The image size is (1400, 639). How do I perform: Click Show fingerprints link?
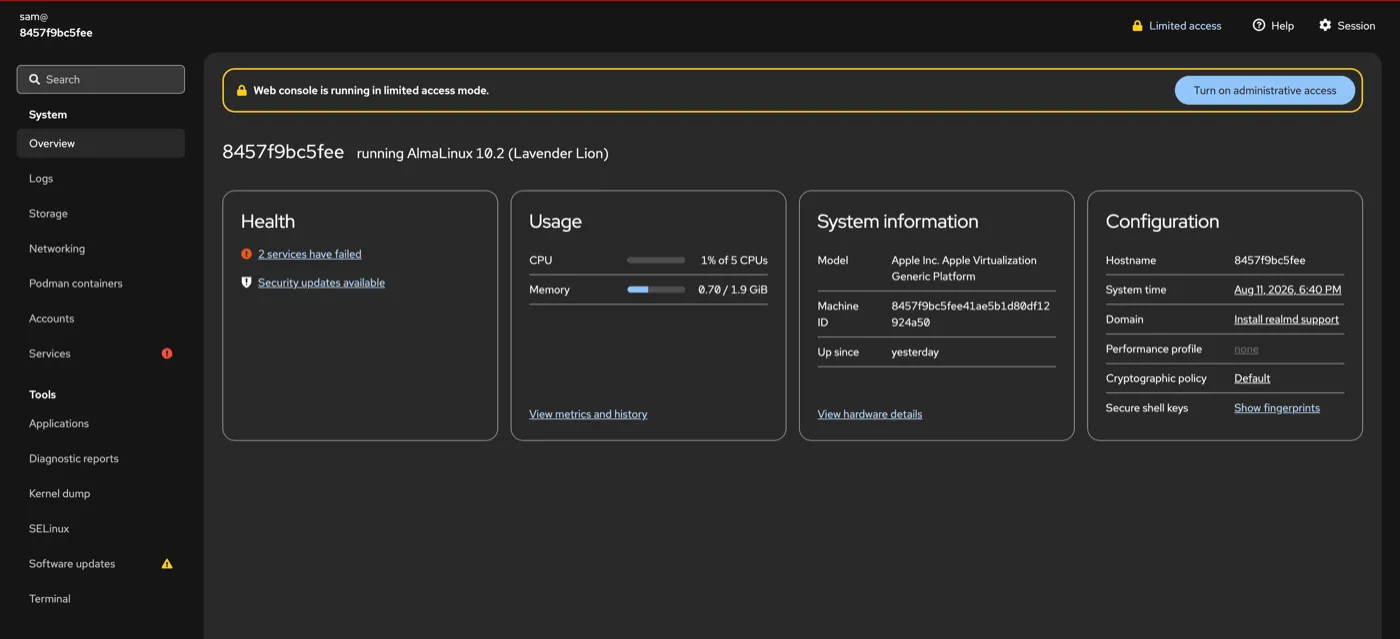1277,408
